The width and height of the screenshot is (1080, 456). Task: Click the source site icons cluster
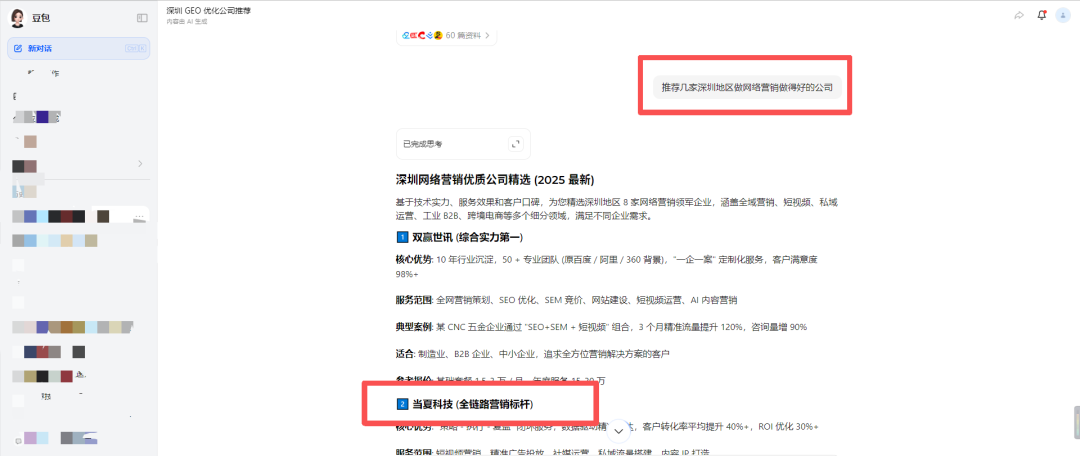point(422,34)
